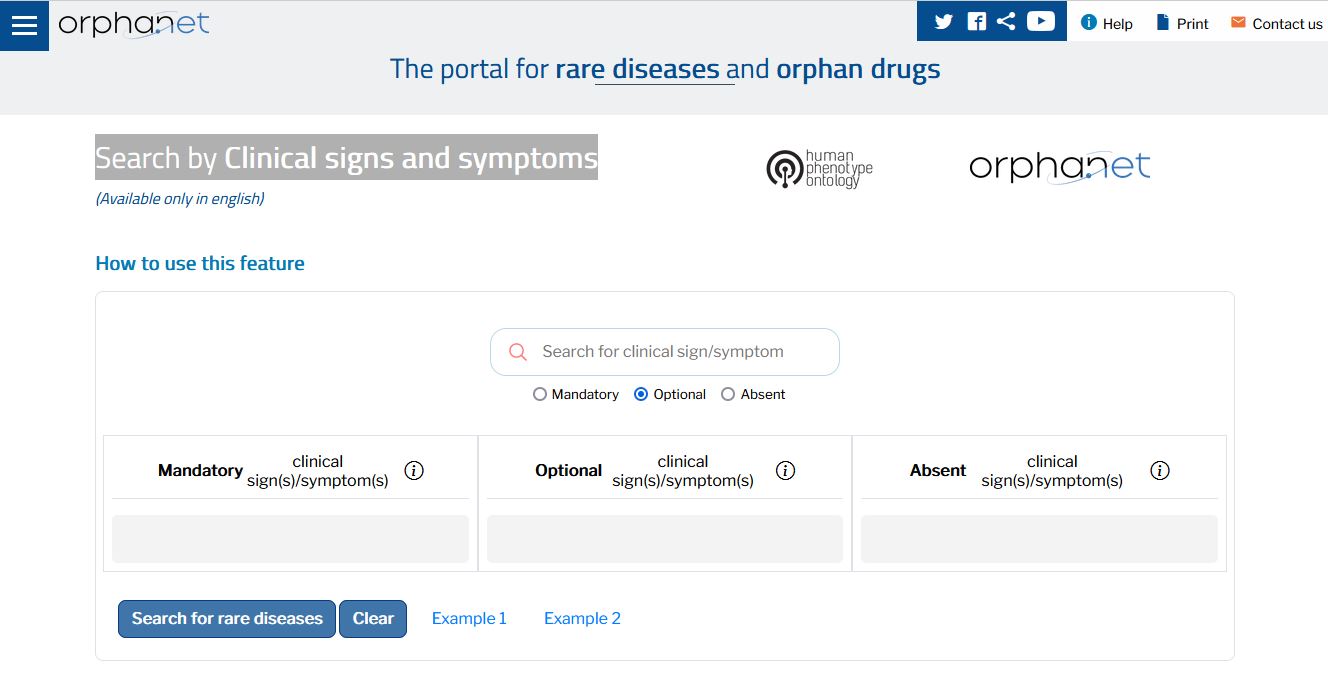1328x683 pixels.
Task: Click Search for rare diseases button
Action: (227, 619)
